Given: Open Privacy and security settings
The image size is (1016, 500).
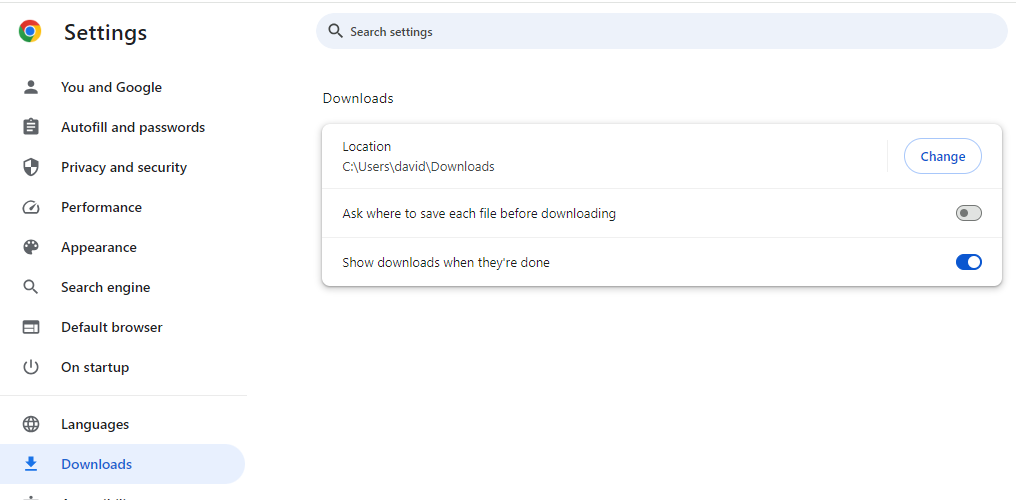Looking at the screenshot, I should (x=123, y=167).
